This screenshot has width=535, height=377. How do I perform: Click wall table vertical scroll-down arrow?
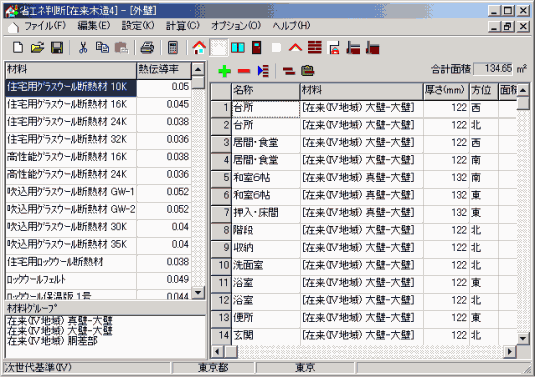(x=523, y=338)
